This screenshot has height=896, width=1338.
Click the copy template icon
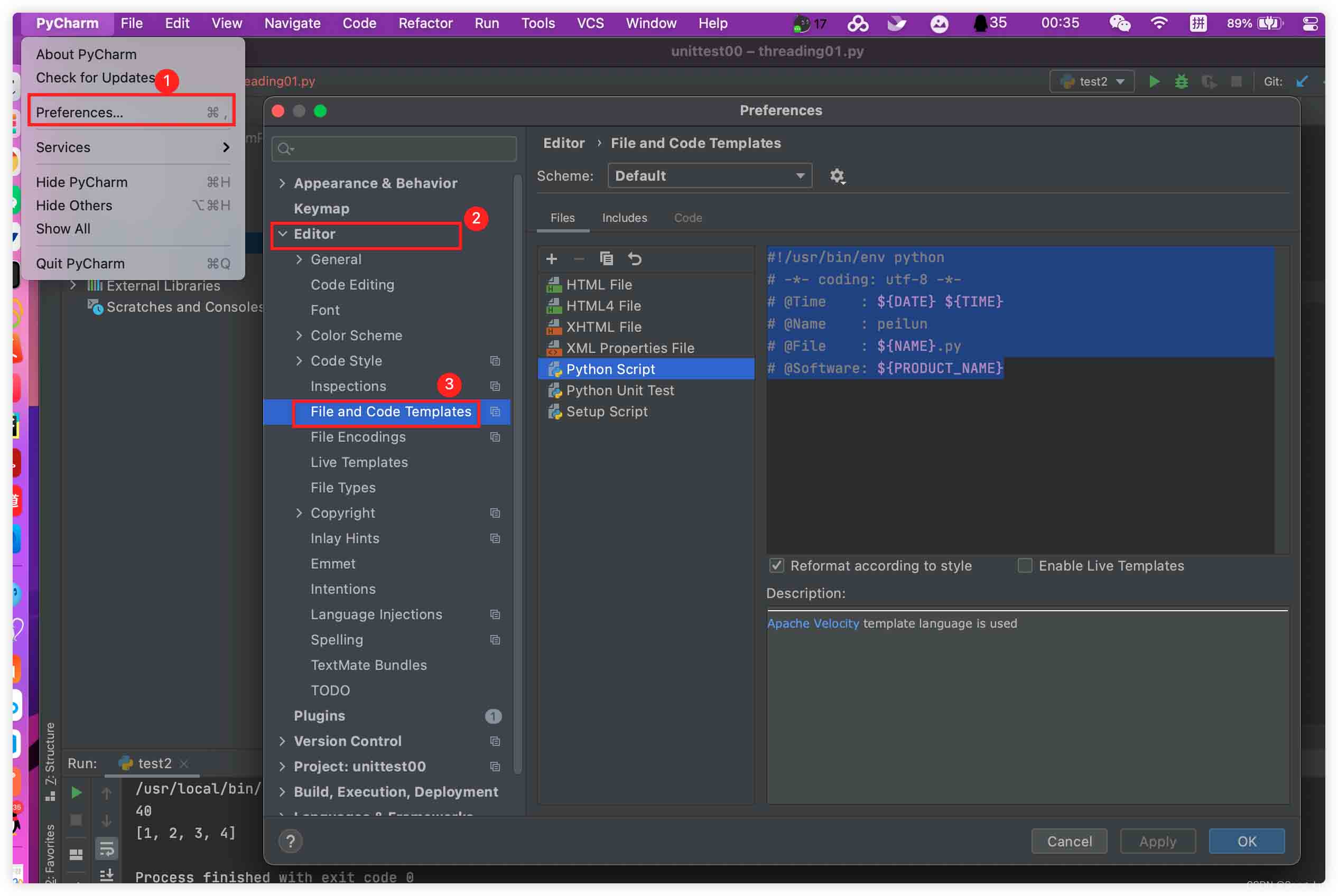pyautogui.click(x=606, y=259)
